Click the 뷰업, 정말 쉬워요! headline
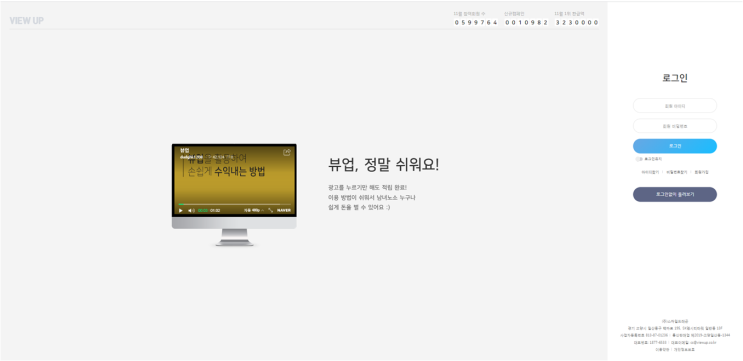Viewport: 743px width, 361px height. 383,165
